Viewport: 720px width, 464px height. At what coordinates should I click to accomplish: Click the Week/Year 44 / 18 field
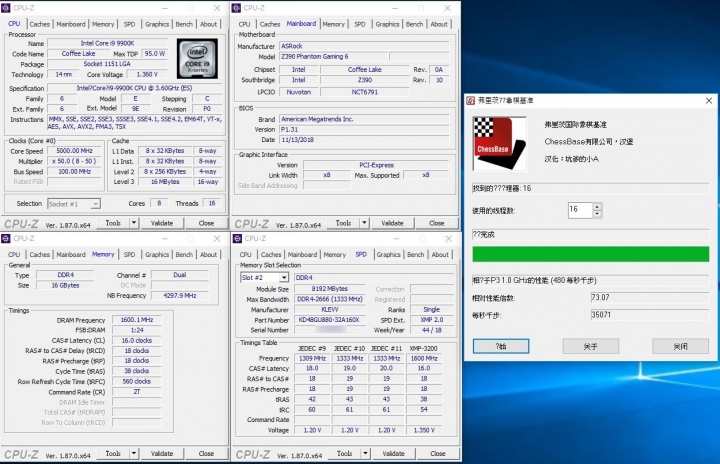[432, 330]
